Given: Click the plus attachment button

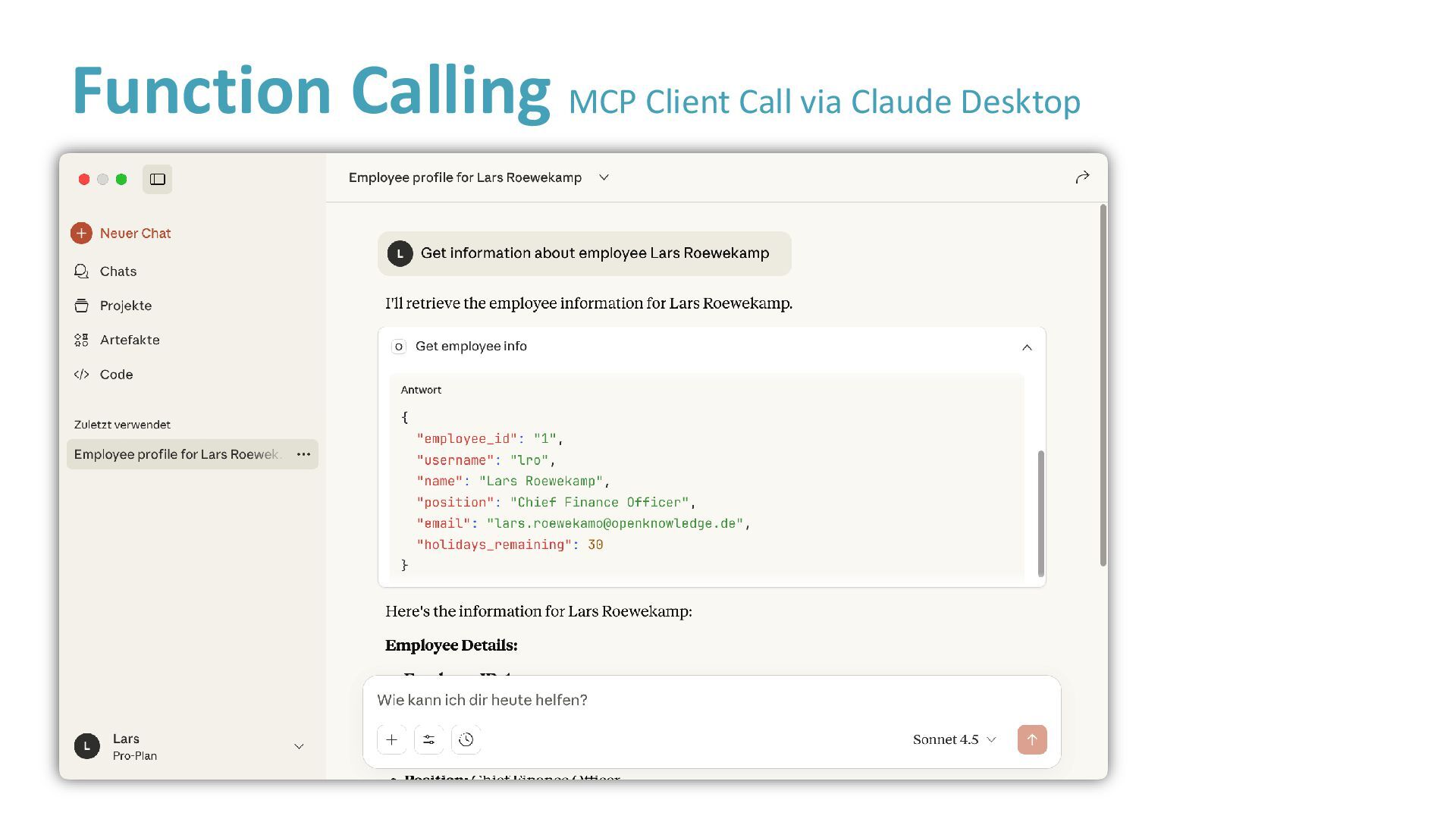Looking at the screenshot, I should (x=392, y=739).
